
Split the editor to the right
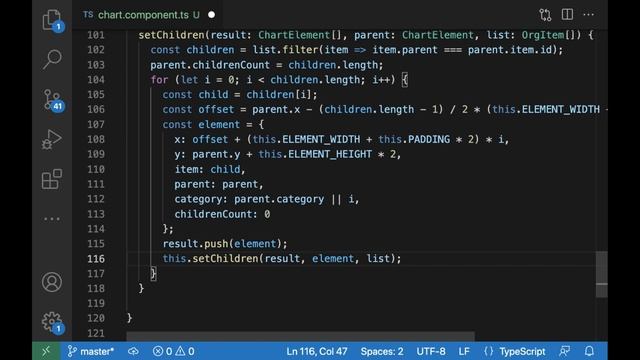[x=567, y=14]
